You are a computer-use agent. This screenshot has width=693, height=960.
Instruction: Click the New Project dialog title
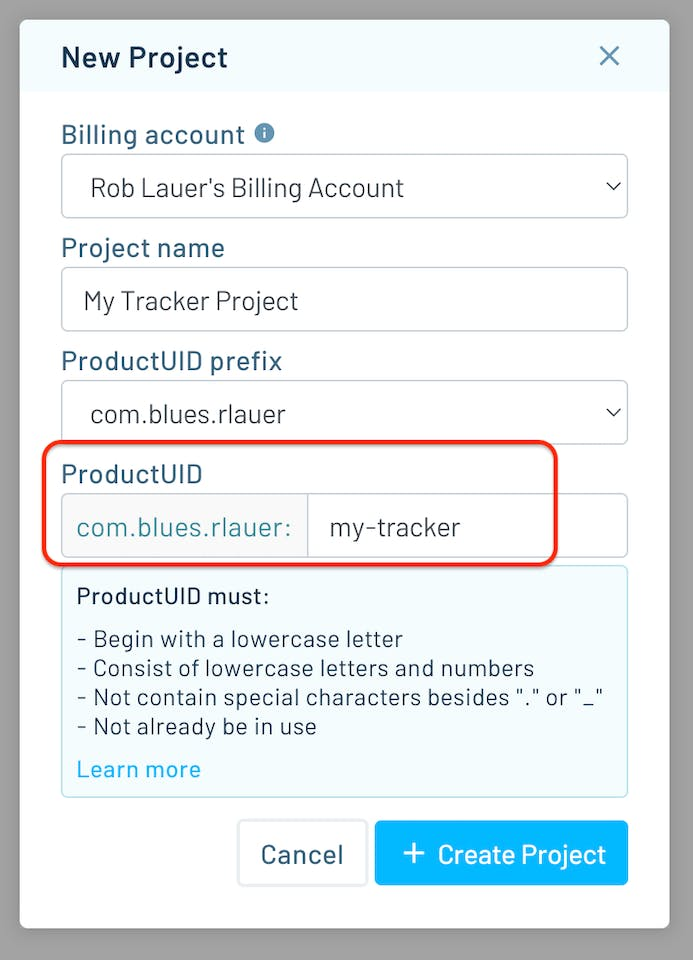pyautogui.click(x=144, y=57)
